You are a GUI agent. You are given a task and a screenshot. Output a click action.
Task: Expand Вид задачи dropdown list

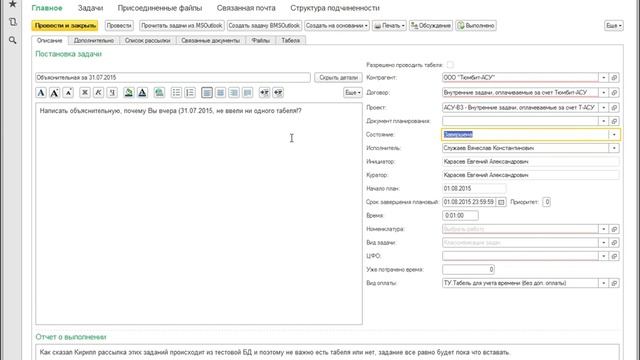click(x=604, y=242)
